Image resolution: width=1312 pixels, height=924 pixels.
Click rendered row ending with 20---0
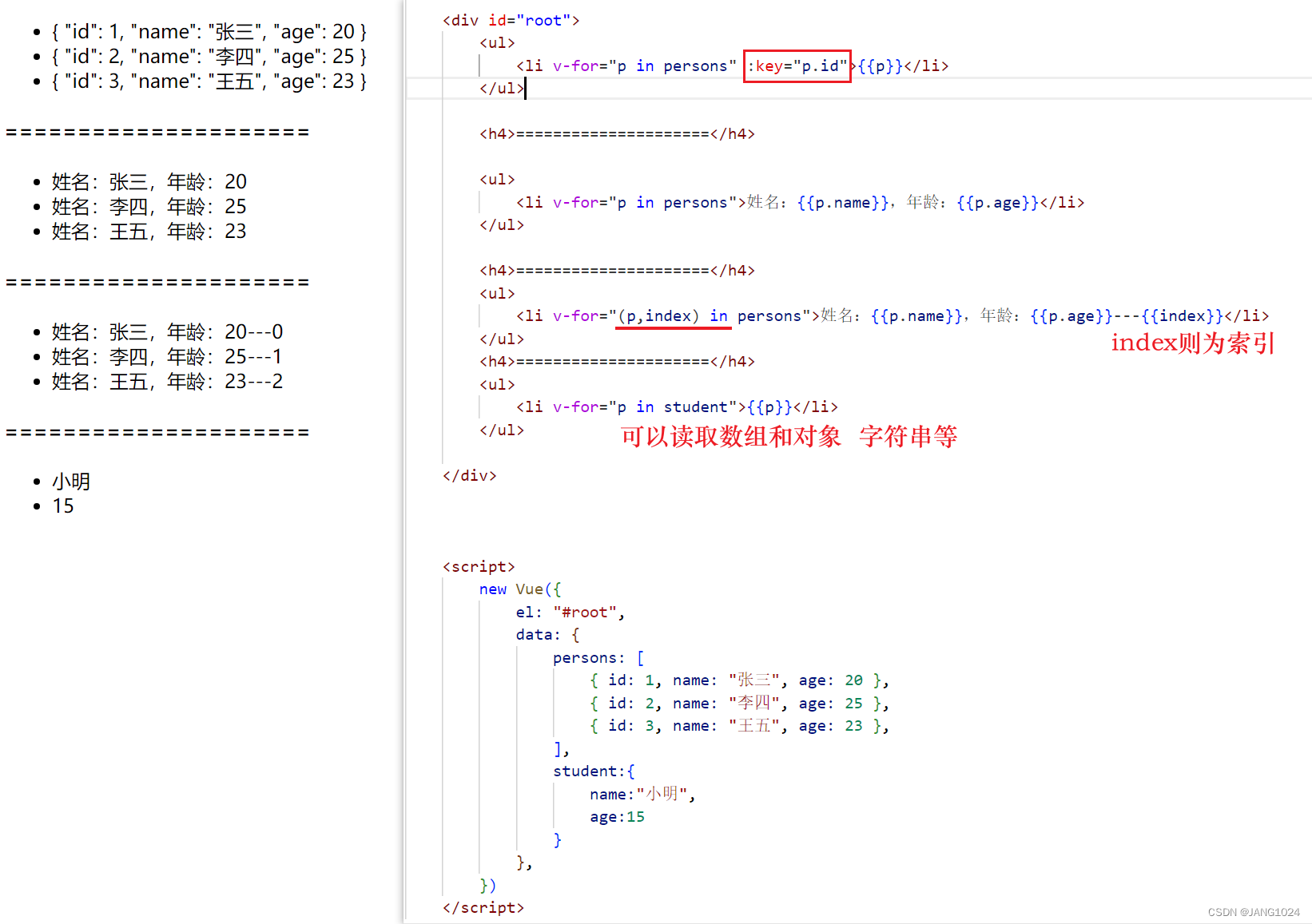168,332
